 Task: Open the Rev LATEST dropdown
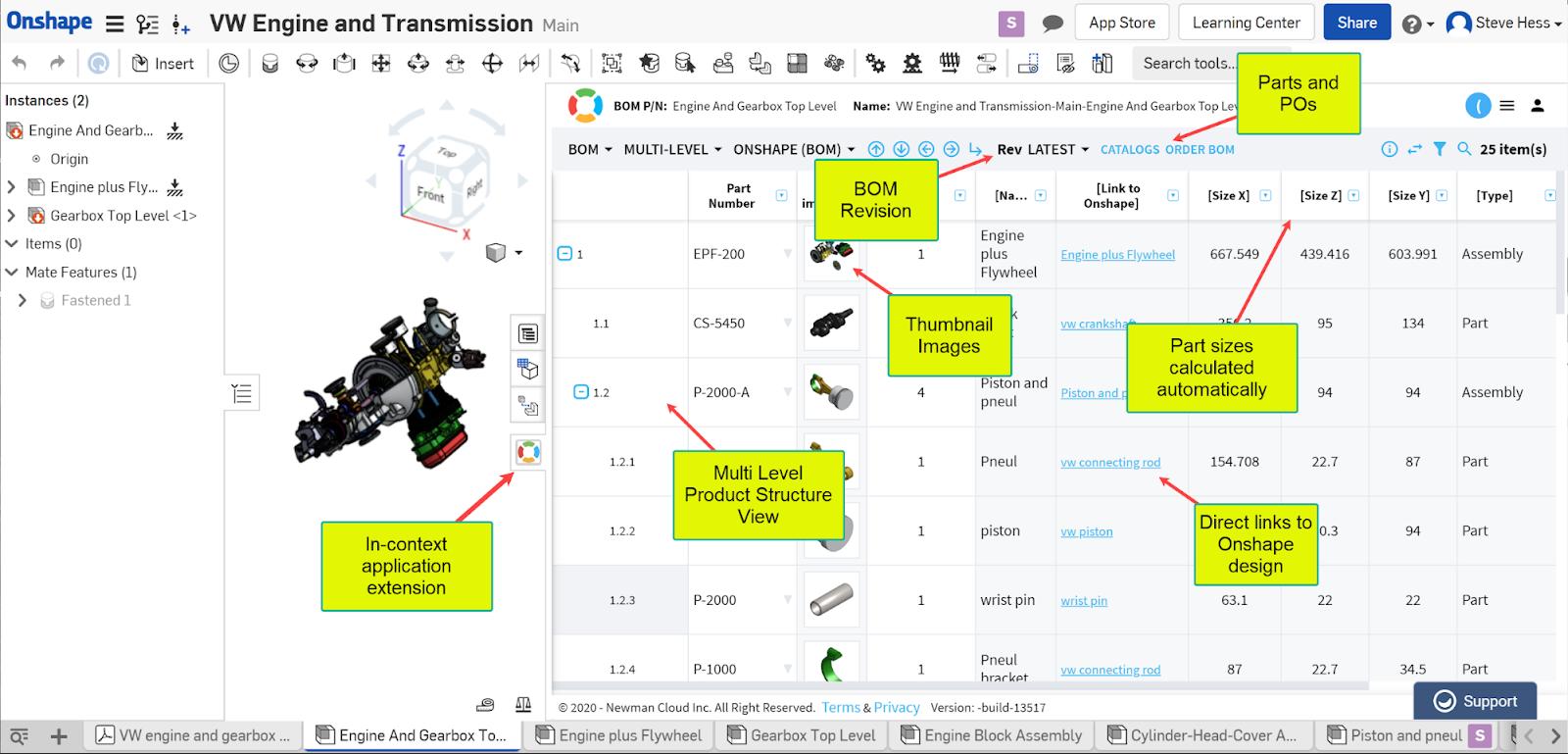click(x=1043, y=149)
